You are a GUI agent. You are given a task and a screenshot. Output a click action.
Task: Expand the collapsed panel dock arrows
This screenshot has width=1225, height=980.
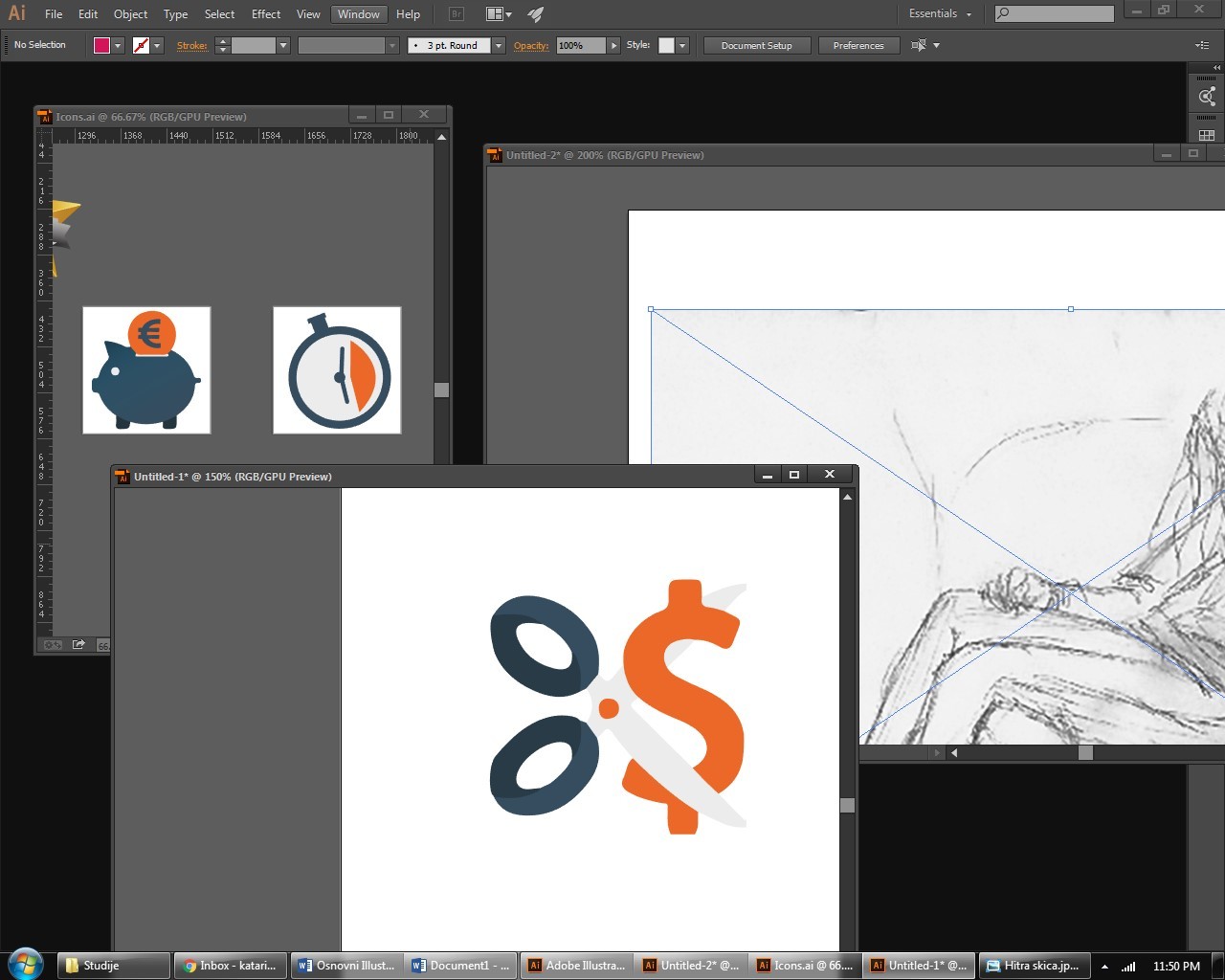1216,68
